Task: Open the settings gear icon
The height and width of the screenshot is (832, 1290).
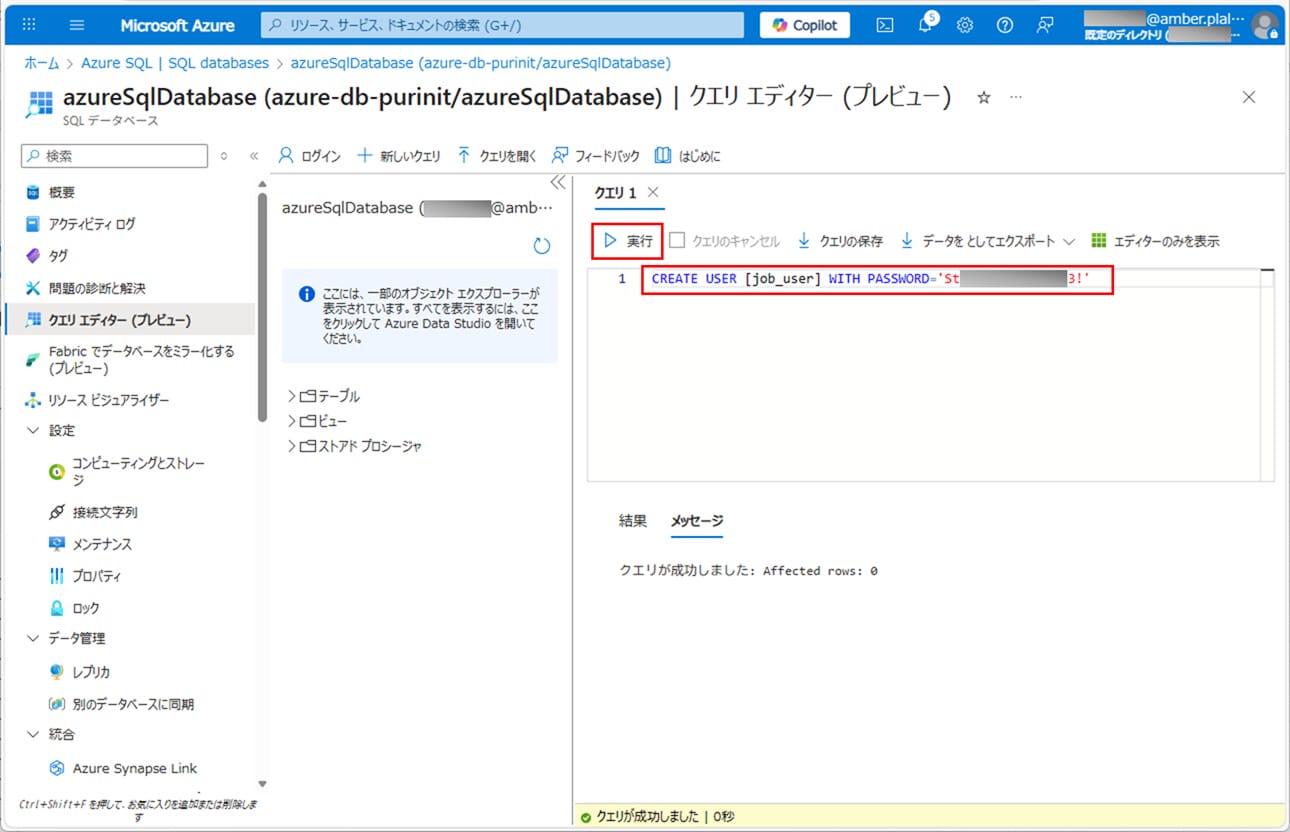Action: tap(965, 25)
